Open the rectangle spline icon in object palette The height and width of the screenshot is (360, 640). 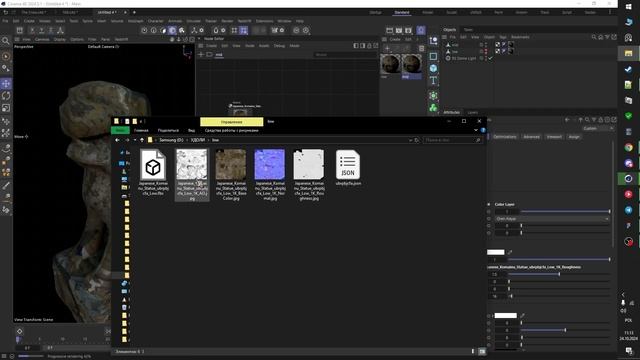coord(433,56)
